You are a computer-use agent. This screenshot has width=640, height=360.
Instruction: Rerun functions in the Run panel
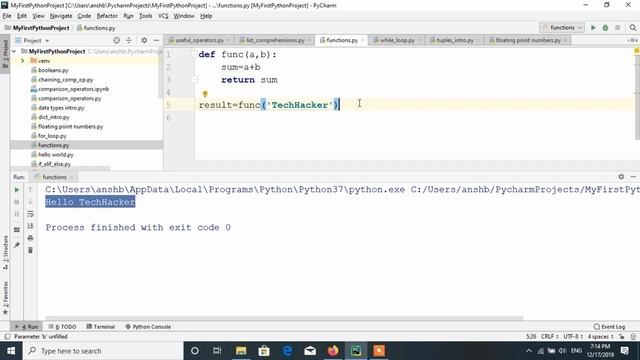pyautogui.click(x=17, y=190)
